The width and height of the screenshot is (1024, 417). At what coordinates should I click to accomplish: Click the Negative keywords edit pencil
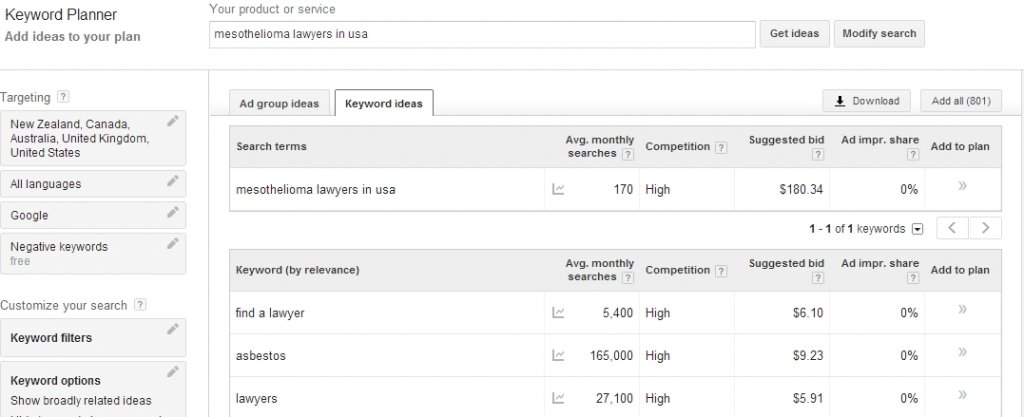click(x=173, y=243)
